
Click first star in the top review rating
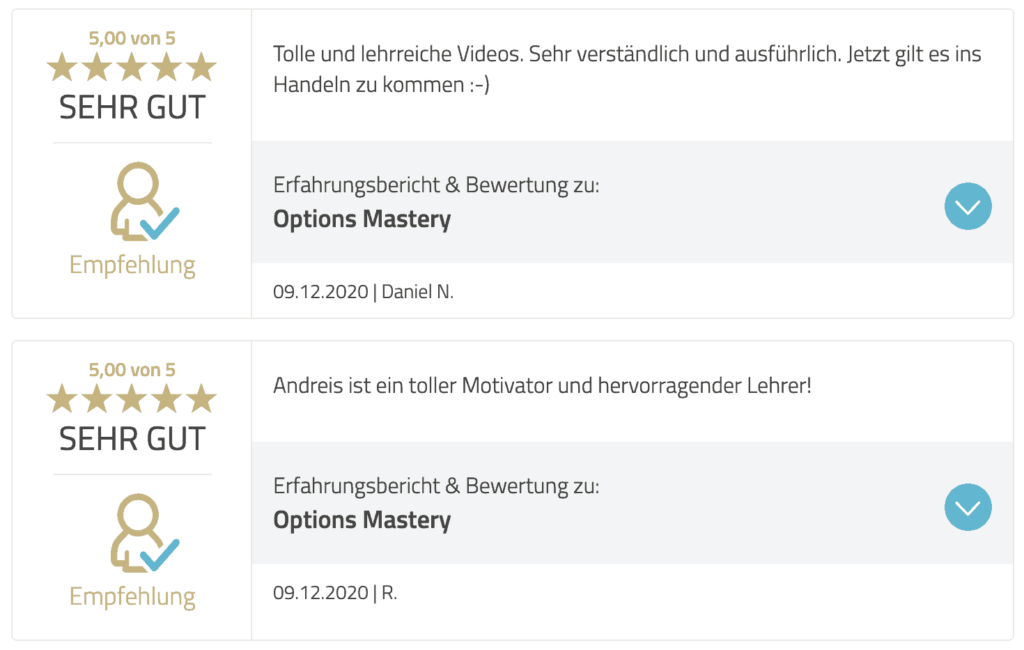click(63, 67)
